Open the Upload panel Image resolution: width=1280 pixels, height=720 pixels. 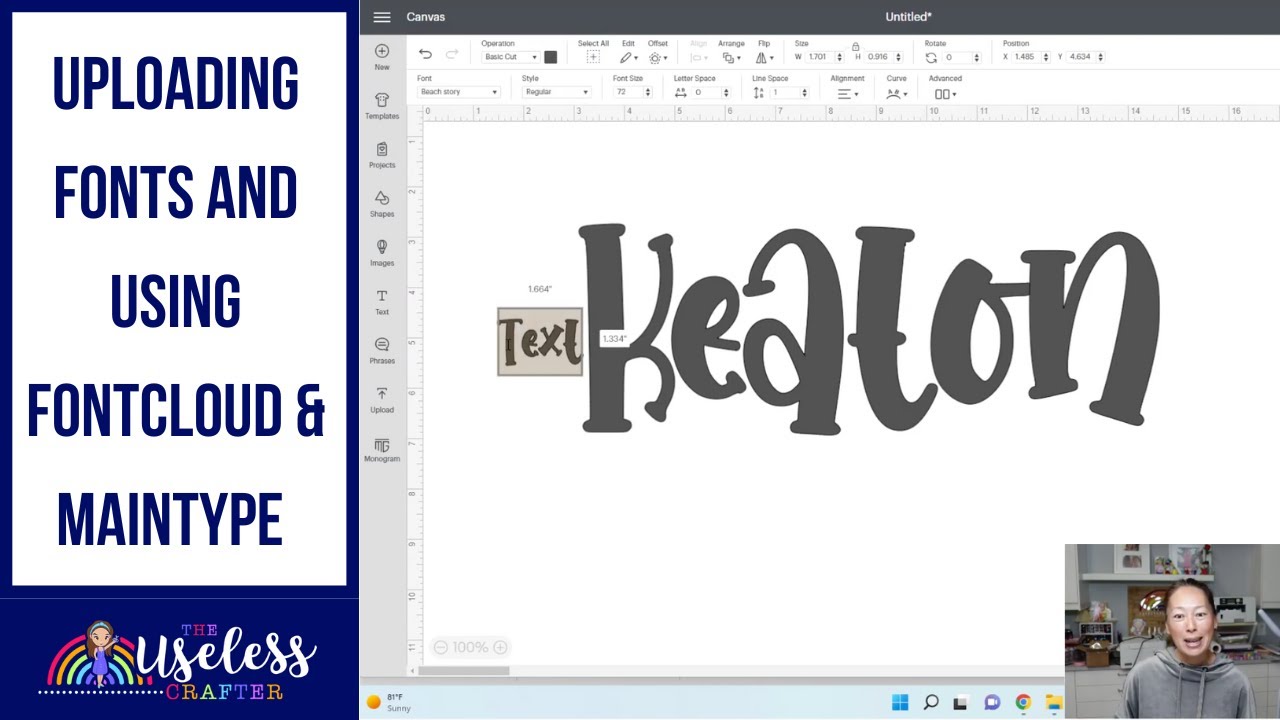tap(382, 400)
